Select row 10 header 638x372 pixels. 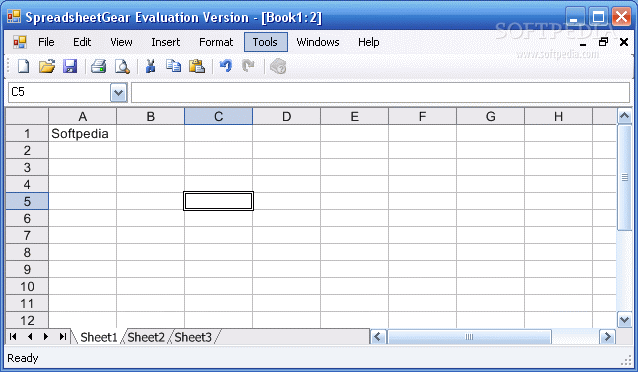pos(27,287)
